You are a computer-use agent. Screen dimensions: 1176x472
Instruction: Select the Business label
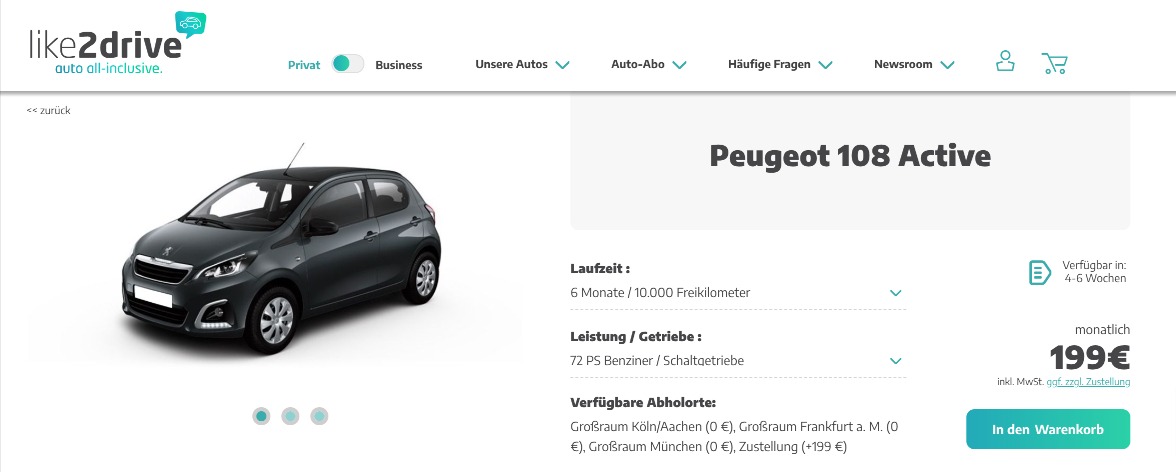coord(399,65)
